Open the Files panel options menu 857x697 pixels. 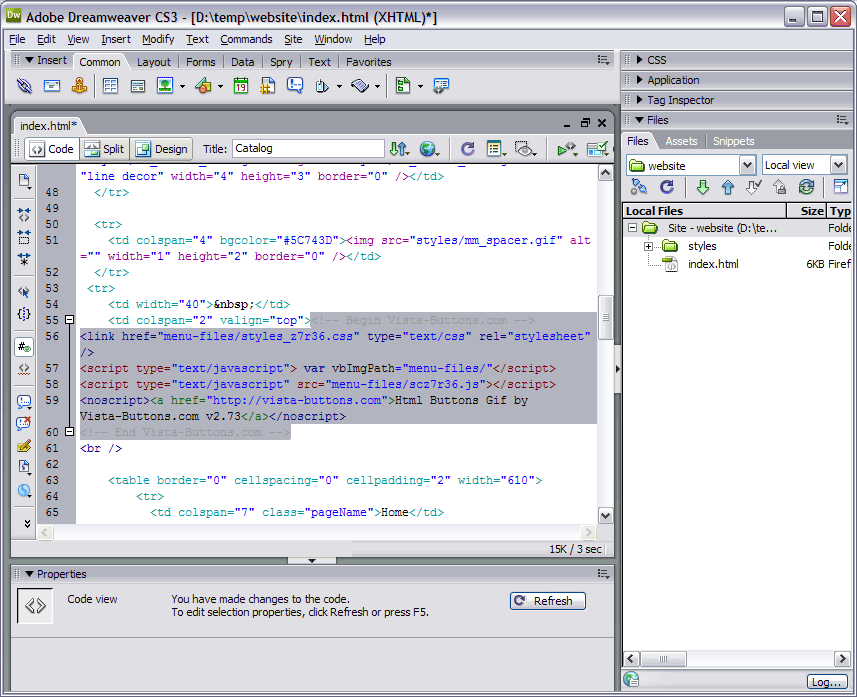click(x=842, y=120)
